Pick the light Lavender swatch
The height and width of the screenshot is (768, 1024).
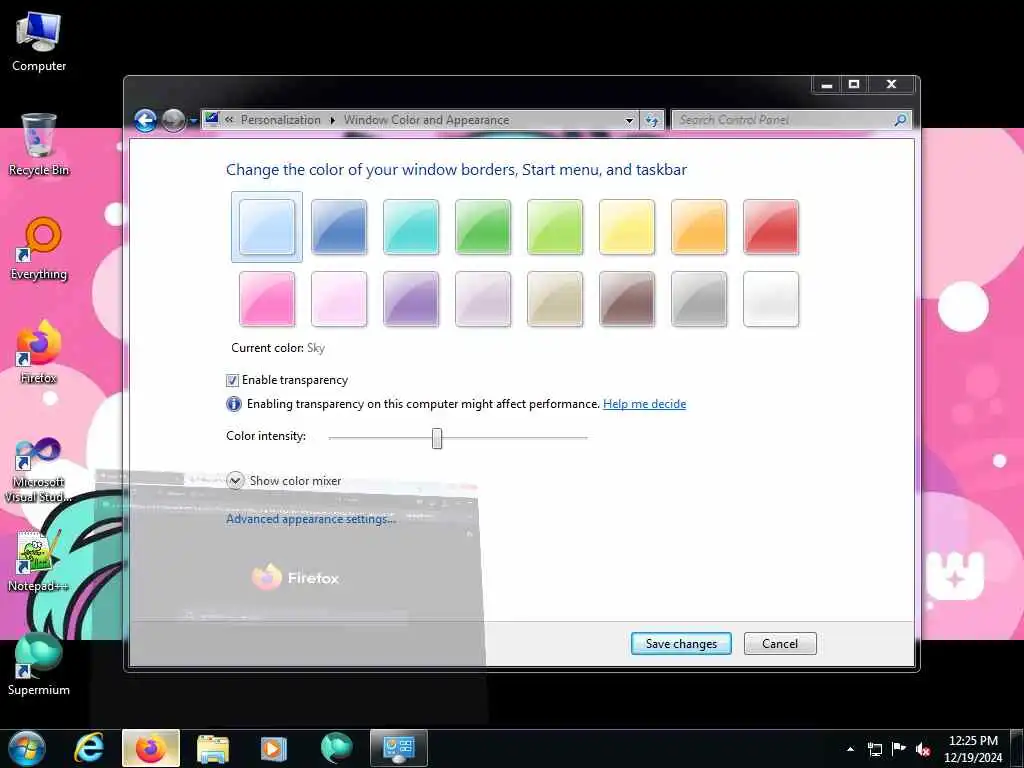483,299
